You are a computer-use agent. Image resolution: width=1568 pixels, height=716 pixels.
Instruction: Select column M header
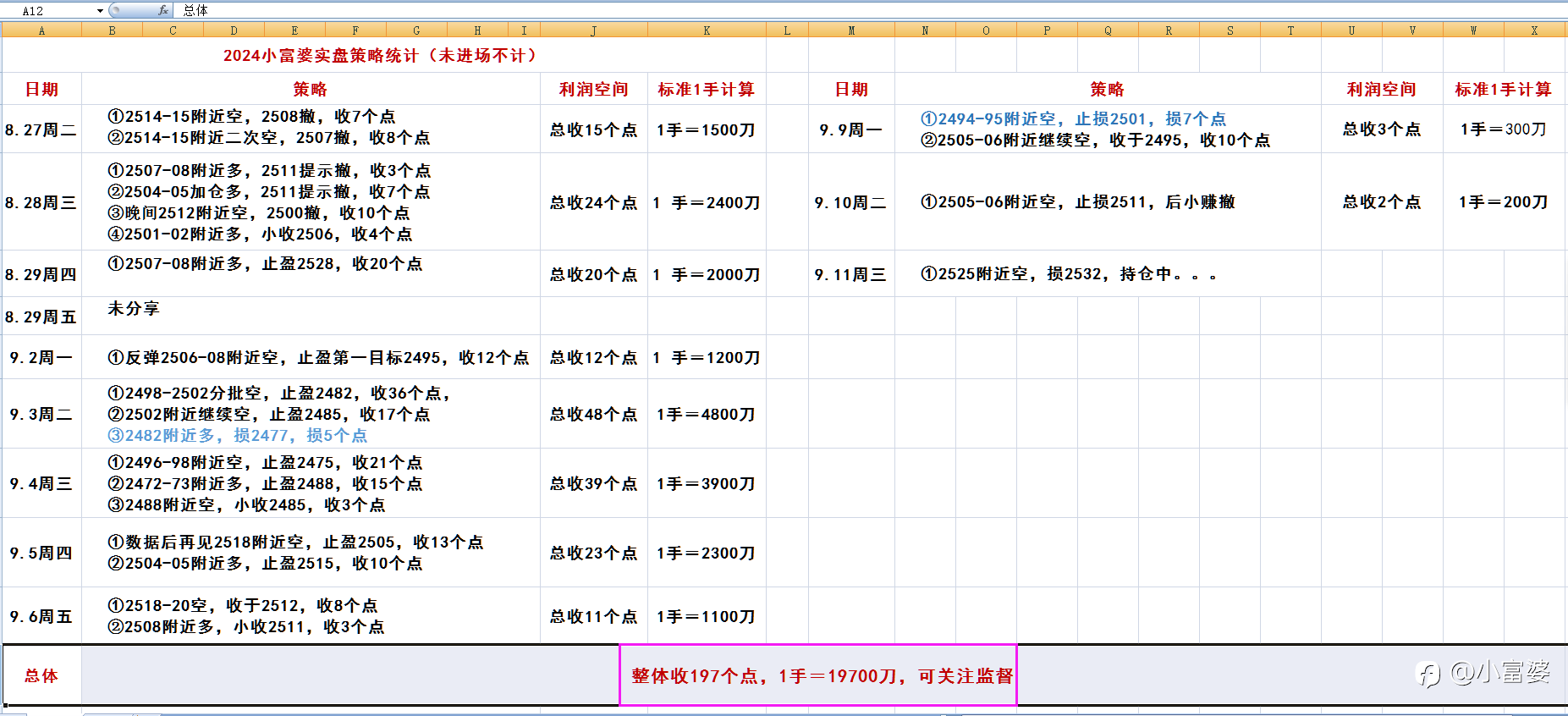coord(851,30)
